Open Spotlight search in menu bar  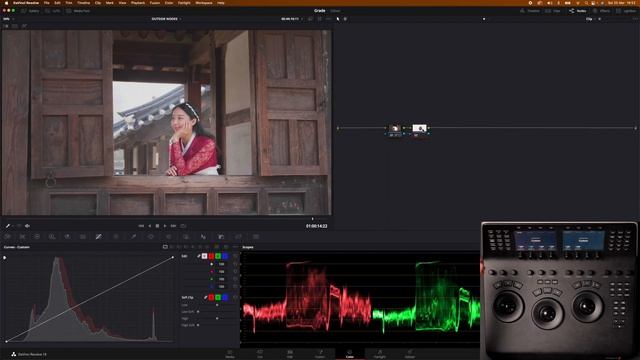586,3
